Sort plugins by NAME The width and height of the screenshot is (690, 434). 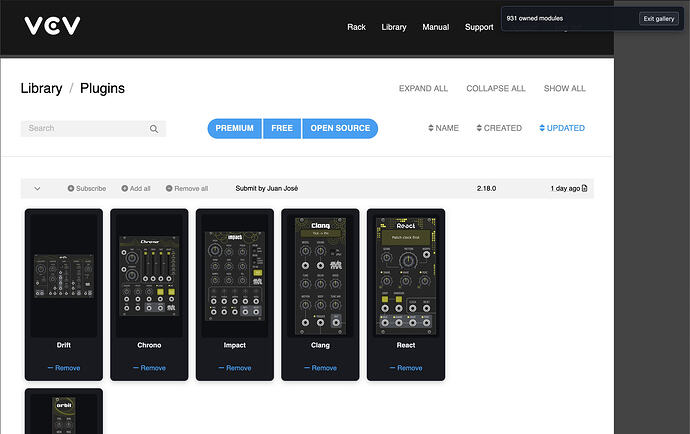coord(444,128)
